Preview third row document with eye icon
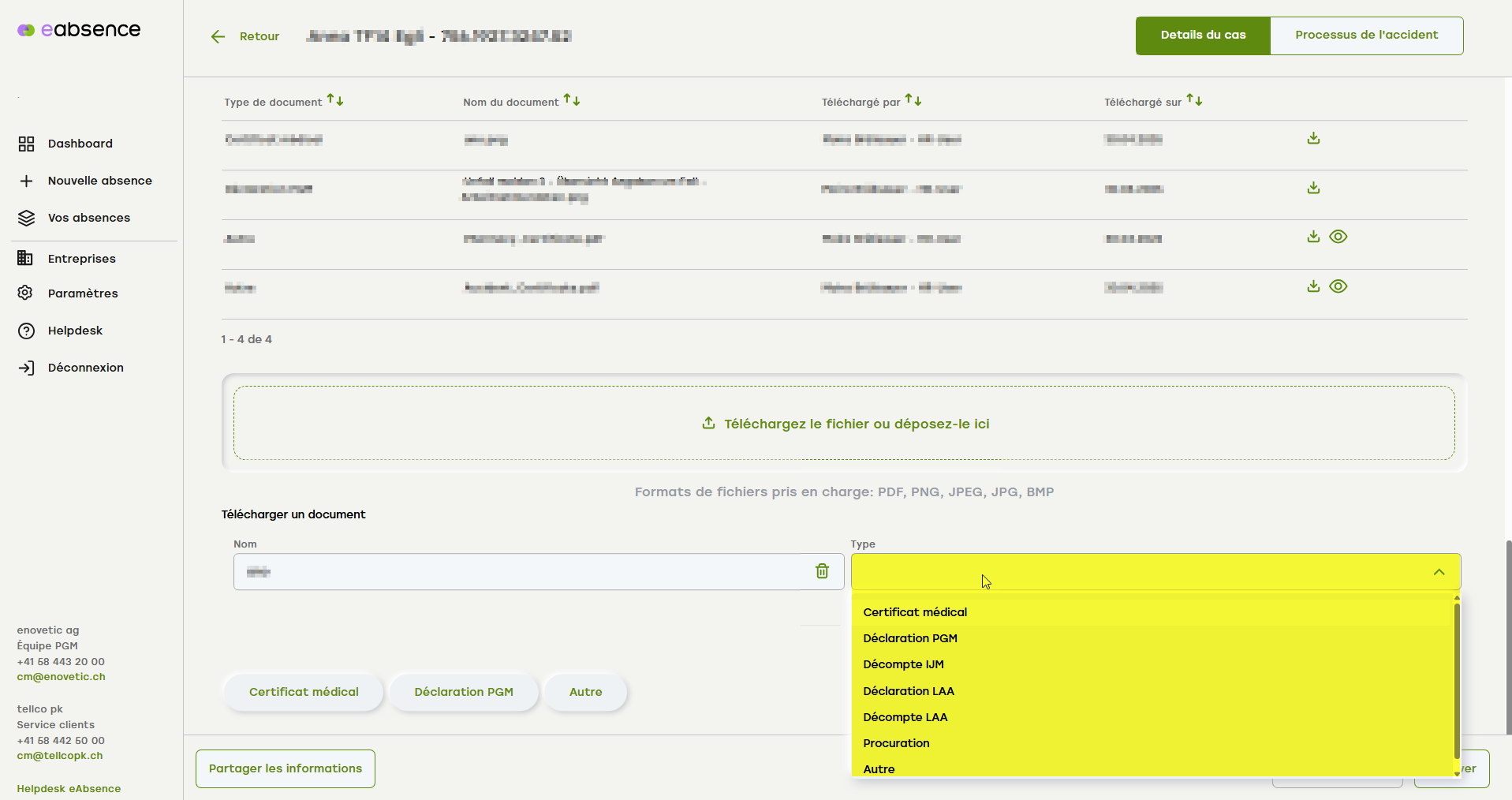1512x800 pixels. click(1338, 237)
